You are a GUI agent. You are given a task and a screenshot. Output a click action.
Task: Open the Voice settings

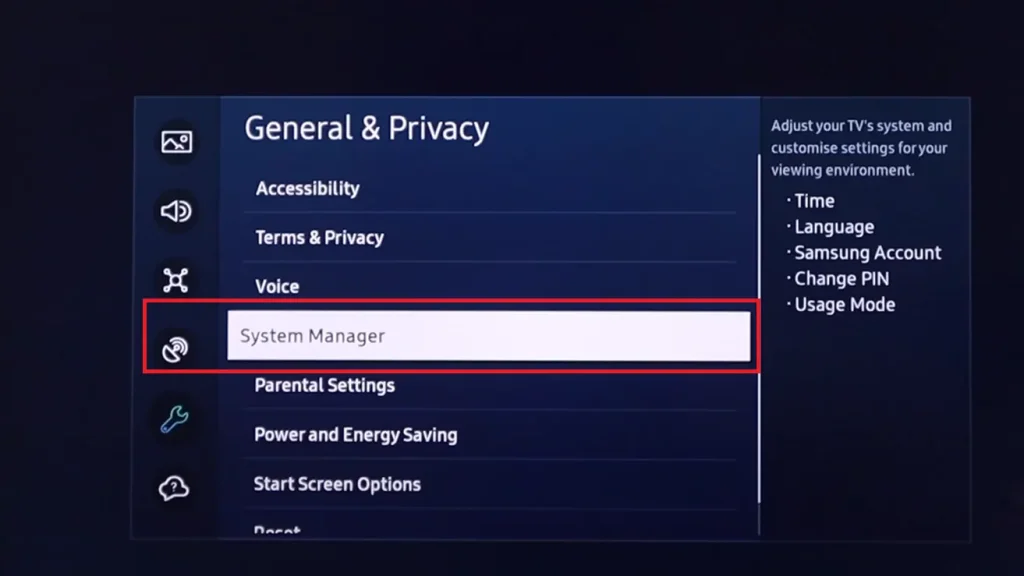490,287
